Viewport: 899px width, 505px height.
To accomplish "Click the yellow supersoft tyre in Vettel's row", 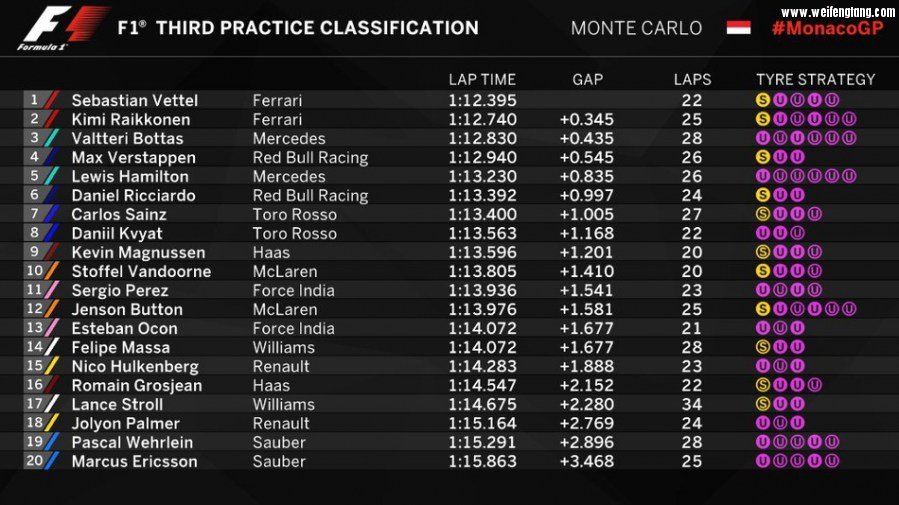I will click(763, 101).
